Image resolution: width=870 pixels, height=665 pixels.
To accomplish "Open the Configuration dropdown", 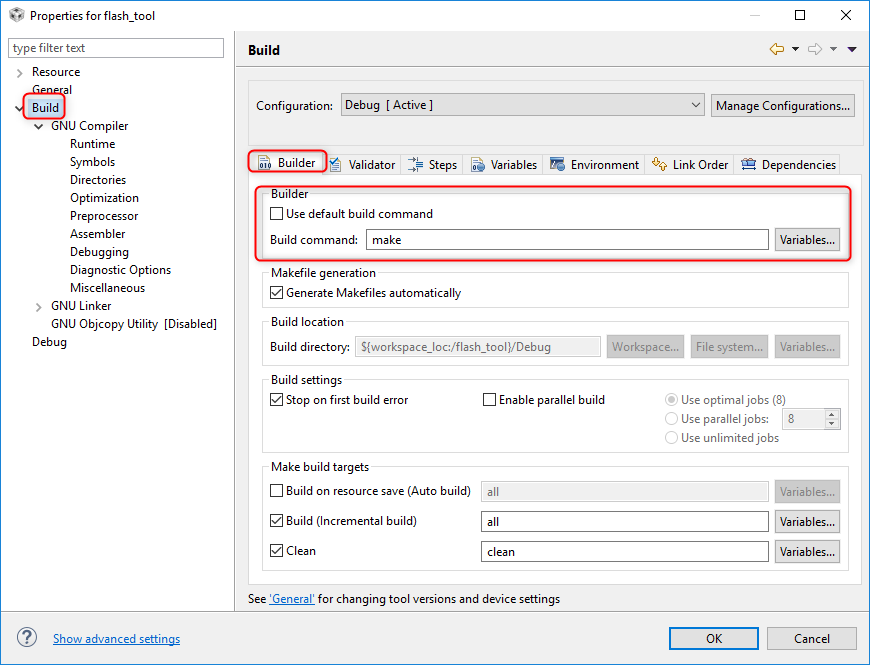I will (523, 105).
